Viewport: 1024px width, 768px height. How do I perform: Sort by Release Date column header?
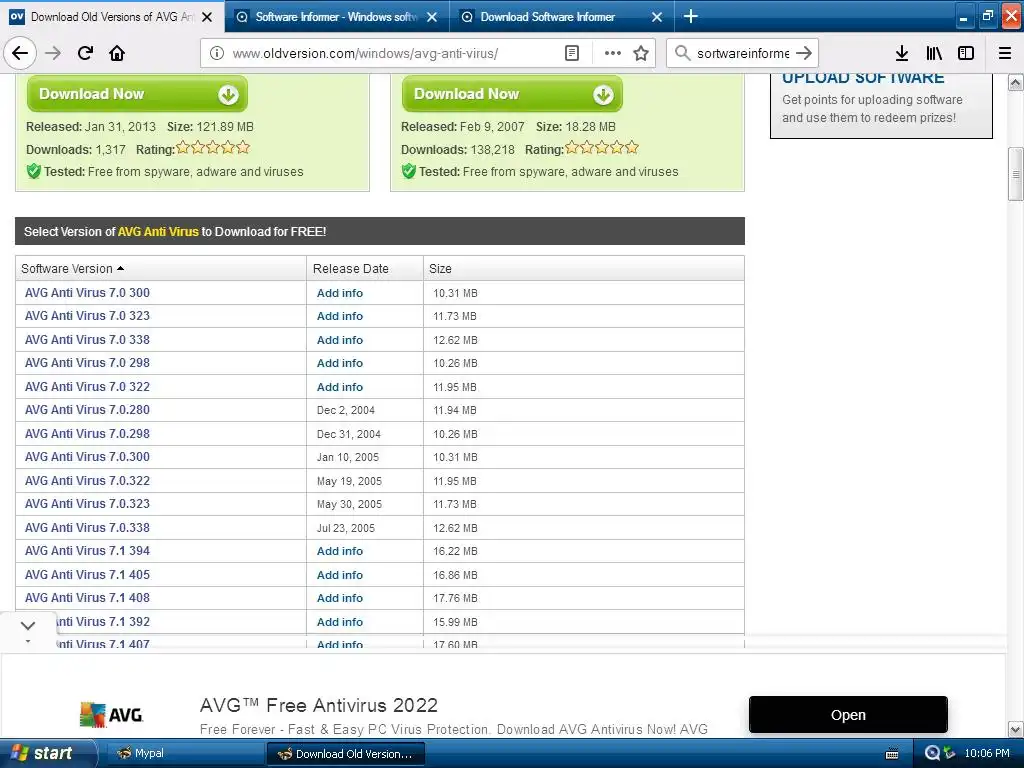pyautogui.click(x=364, y=268)
